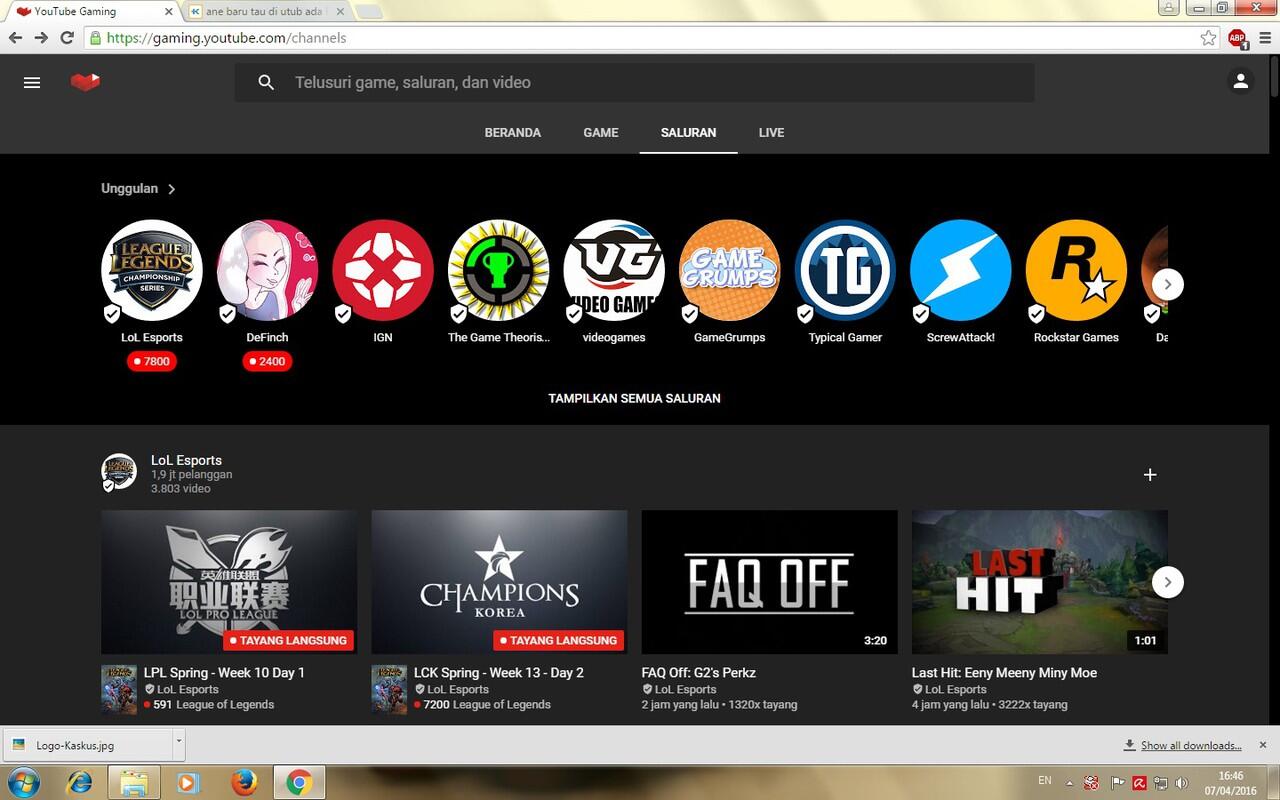Click the plus icon to add LoL Esports
The image size is (1280, 800).
point(1150,475)
